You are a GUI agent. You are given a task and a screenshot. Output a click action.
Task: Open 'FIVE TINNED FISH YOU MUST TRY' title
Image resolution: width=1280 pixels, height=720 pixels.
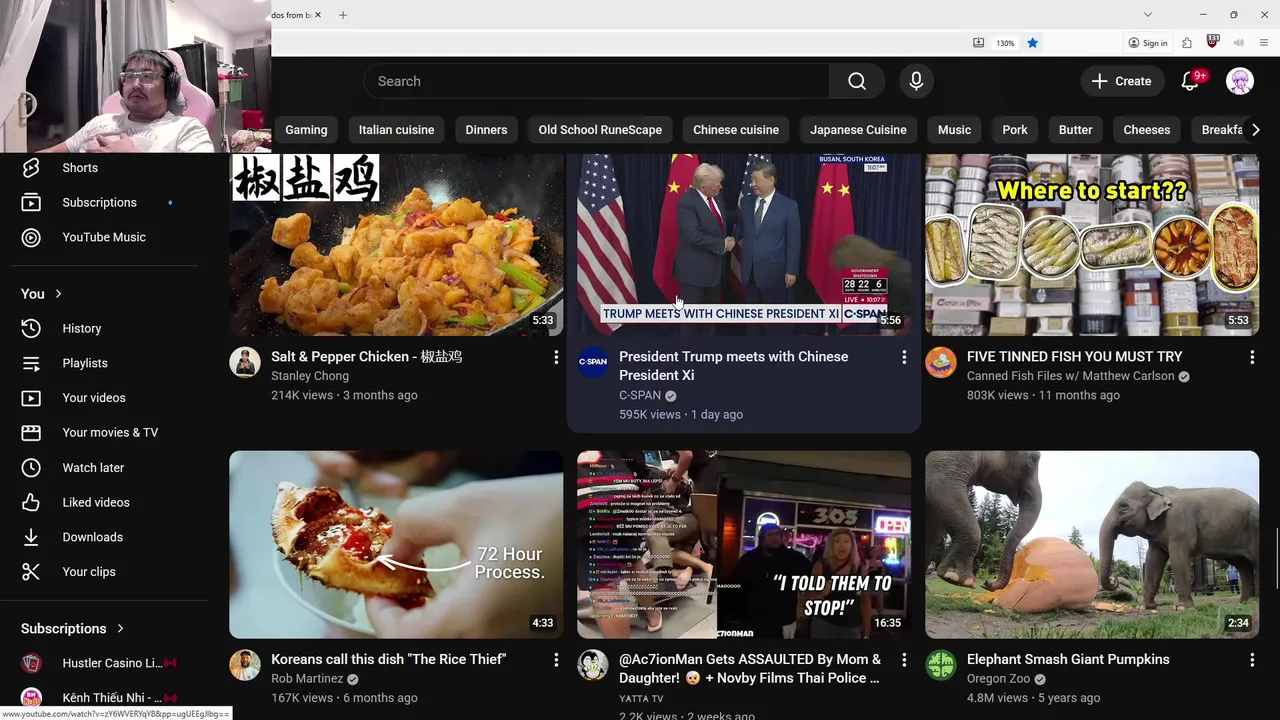point(1075,356)
